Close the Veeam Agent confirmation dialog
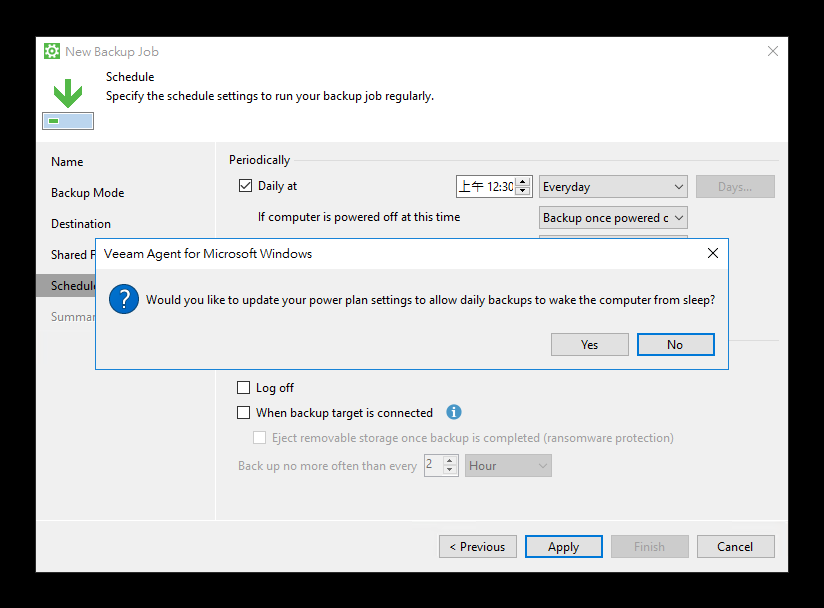Image resolution: width=824 pixels, height=608 pixels. pyautogui.click(x=713, y=253)
